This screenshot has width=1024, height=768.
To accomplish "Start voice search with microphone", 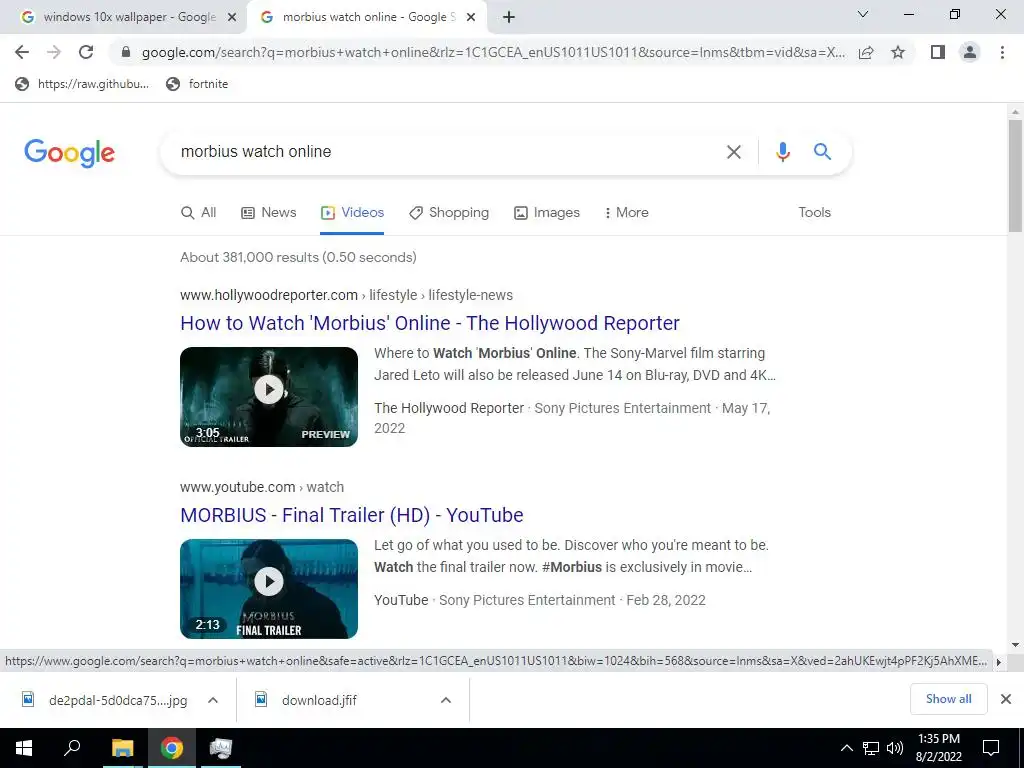I will coord(782,152).
